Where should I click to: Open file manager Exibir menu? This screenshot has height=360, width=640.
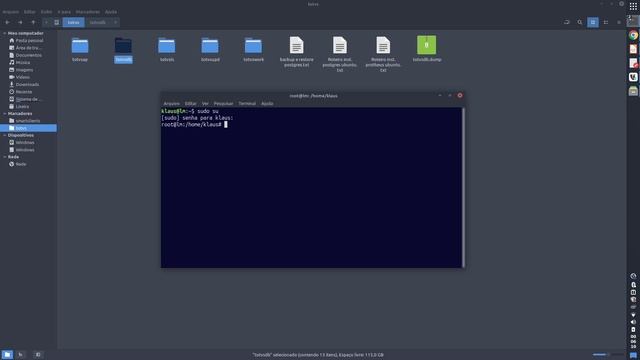click(46, 12)
